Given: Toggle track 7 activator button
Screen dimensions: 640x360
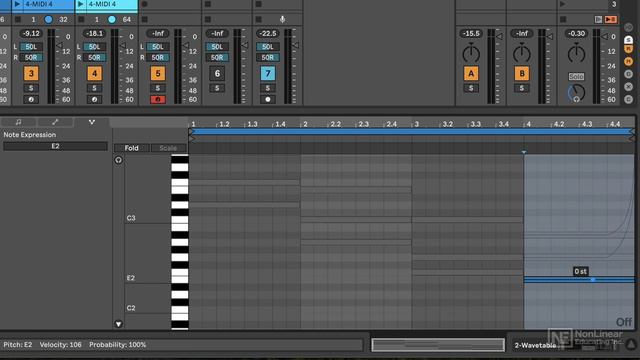Looking at the screenshot, I should click(268, 73).
